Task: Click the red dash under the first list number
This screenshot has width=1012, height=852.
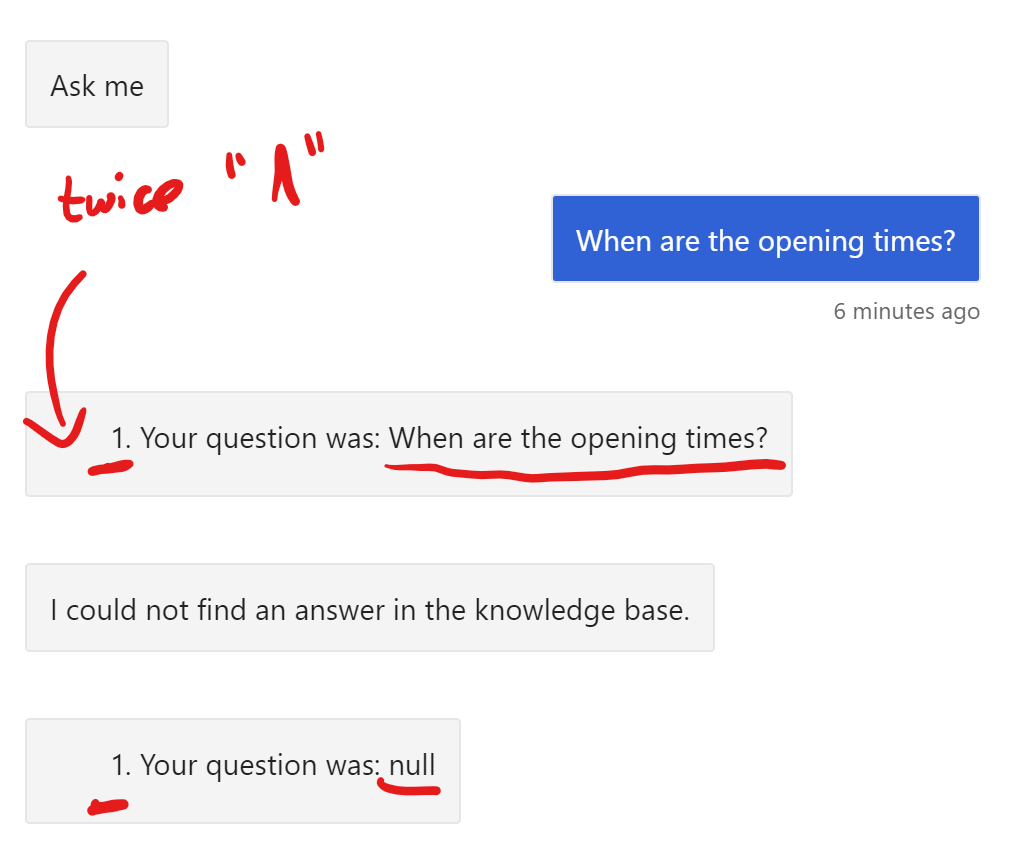Action: 110,467
